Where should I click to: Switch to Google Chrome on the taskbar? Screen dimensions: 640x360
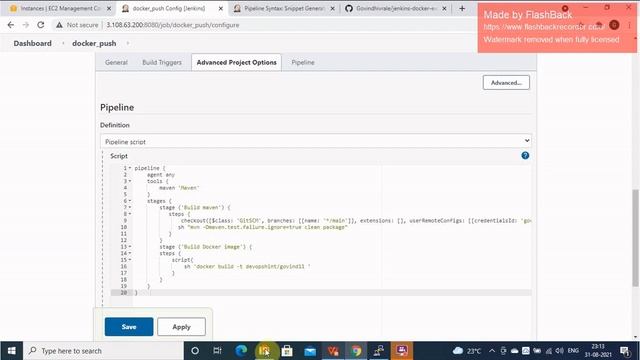click(x=356, y=351)
